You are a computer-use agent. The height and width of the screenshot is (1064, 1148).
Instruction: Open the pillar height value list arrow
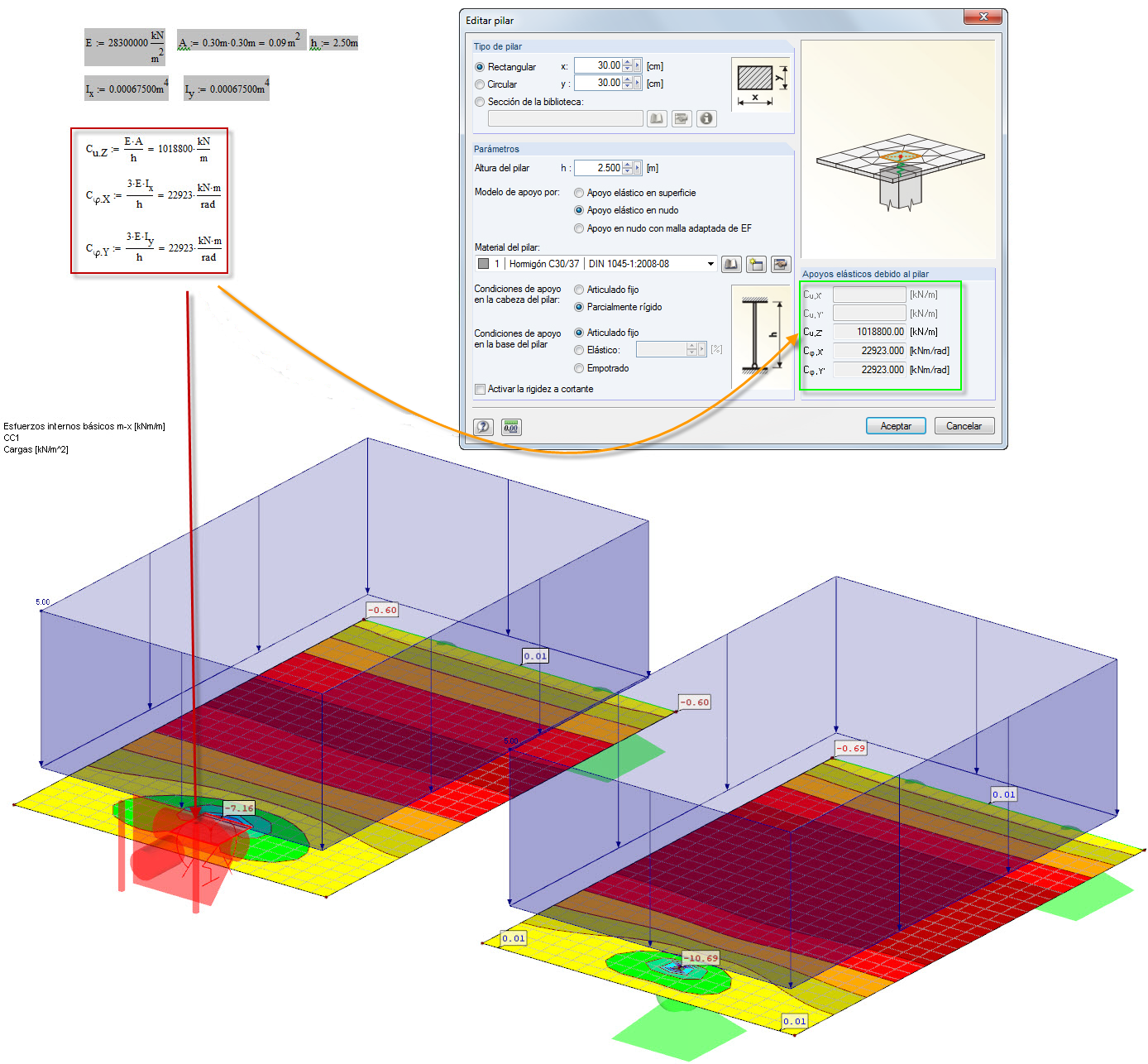638,168
